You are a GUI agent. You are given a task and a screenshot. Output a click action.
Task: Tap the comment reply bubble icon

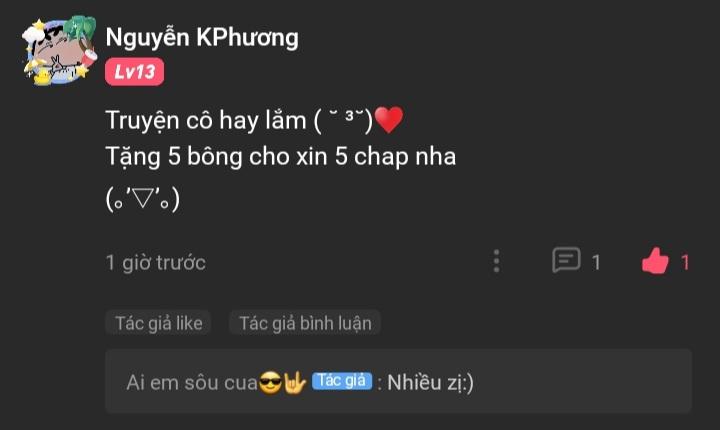(x=566, y=260)
